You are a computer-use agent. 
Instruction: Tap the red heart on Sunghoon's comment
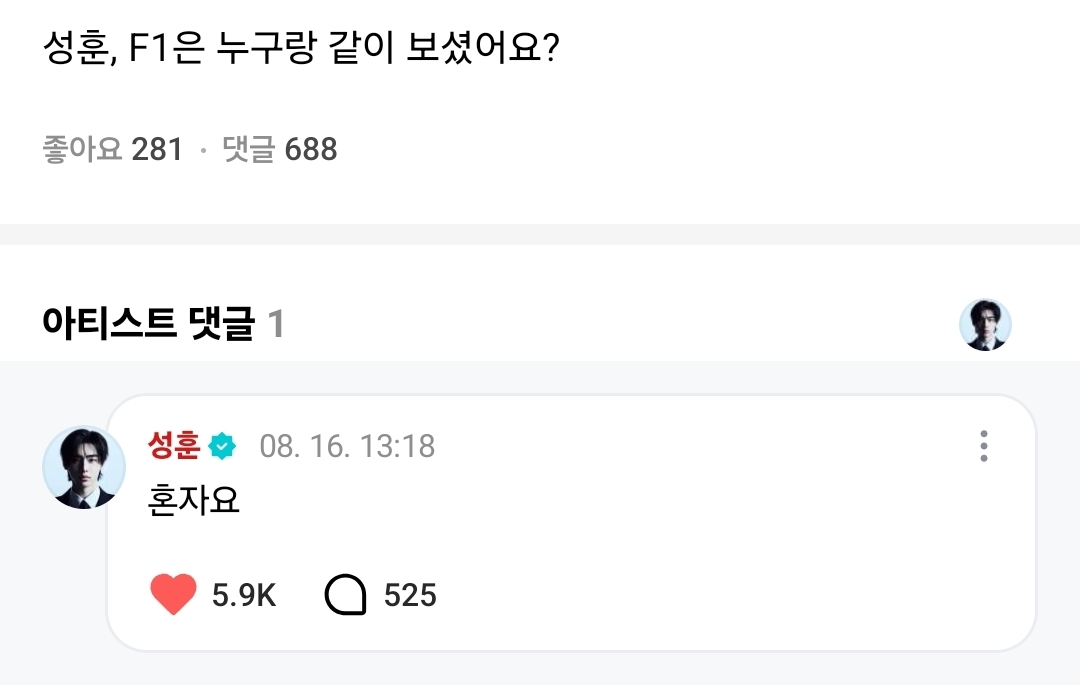[x=173, y=596]
